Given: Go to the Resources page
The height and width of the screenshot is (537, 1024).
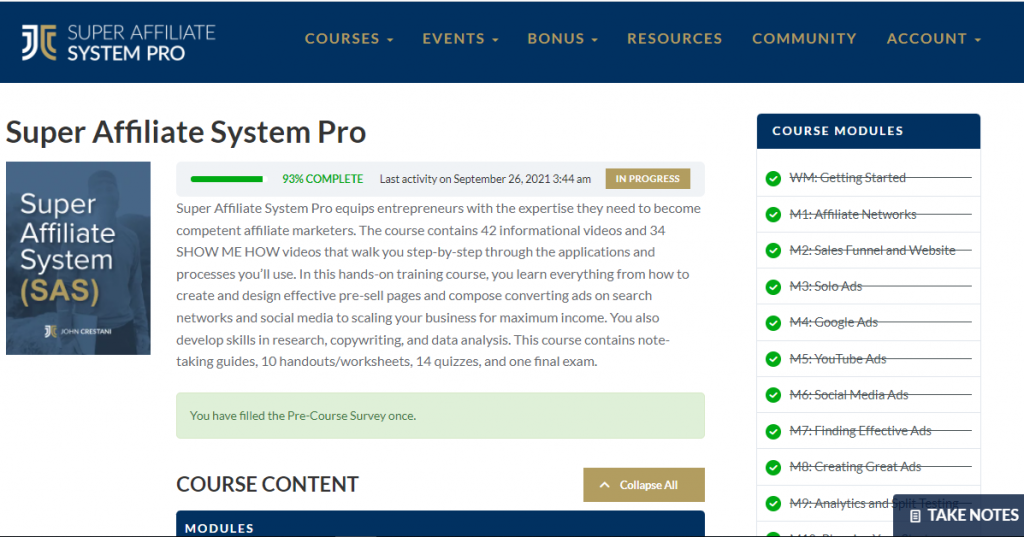Looking at the screenshot, I should point(675,39).
